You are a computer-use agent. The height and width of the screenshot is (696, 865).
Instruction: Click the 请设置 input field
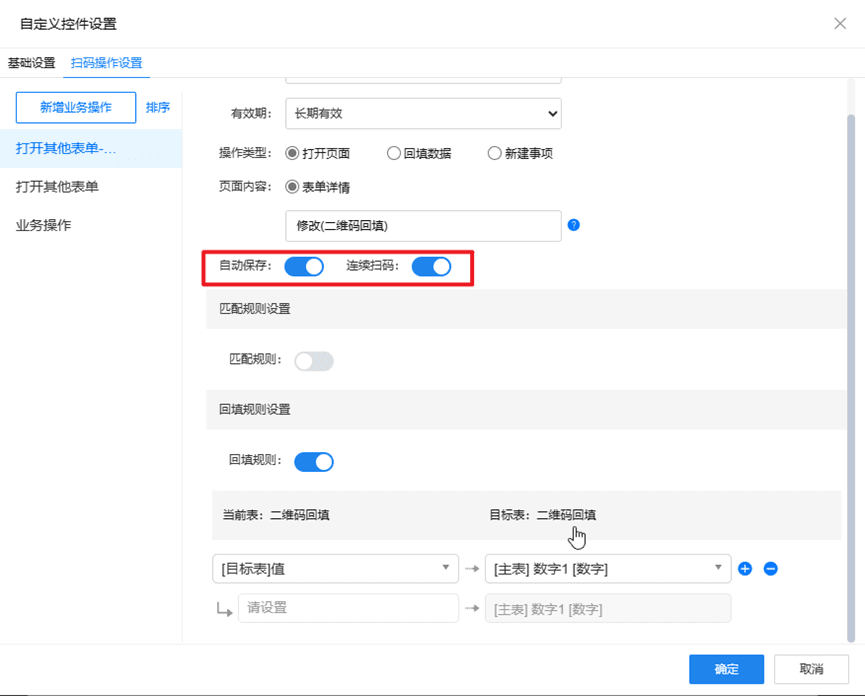[348, 608]
